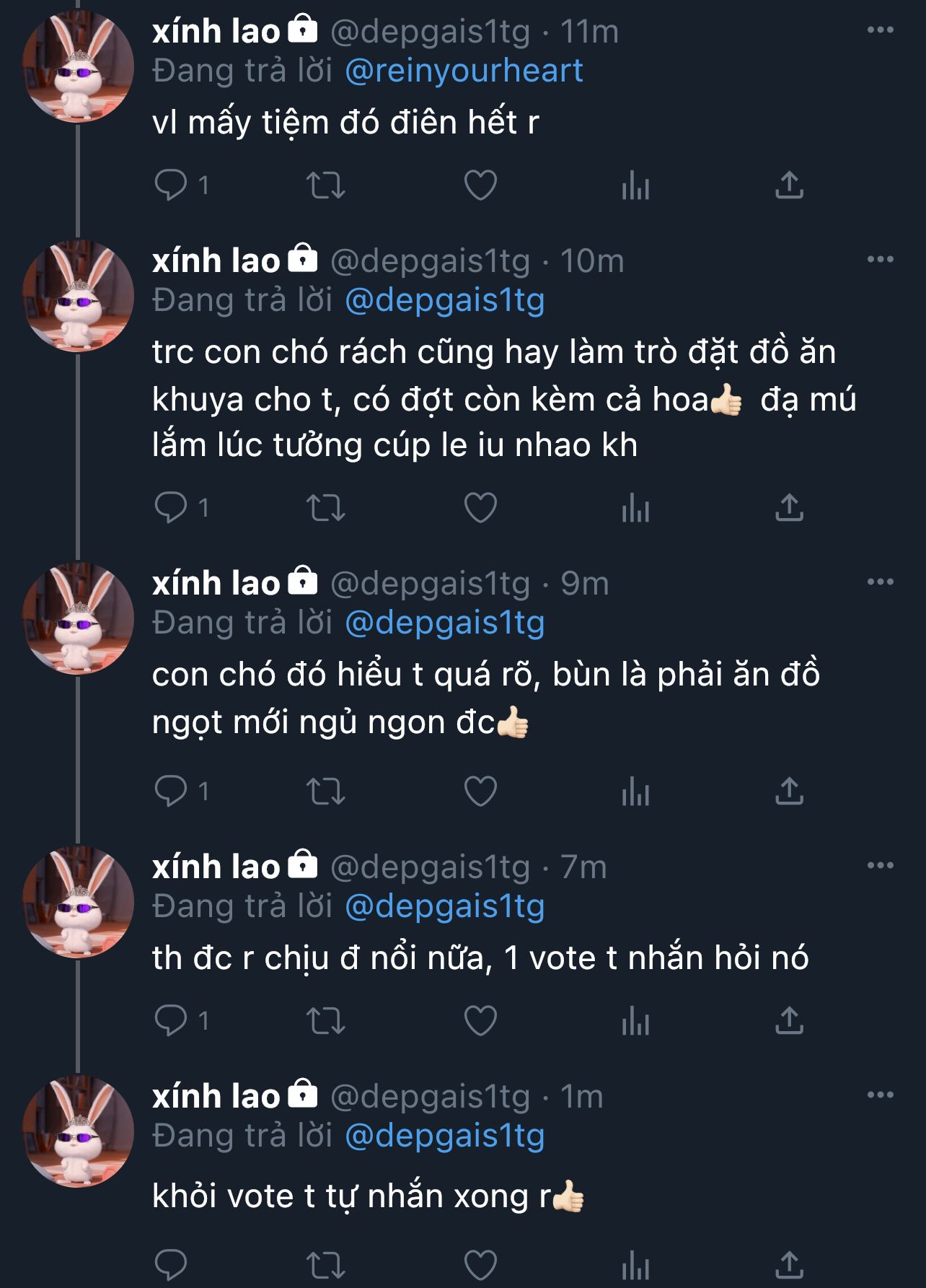Open more options on the 1m tweet

tap(880, 1095)
